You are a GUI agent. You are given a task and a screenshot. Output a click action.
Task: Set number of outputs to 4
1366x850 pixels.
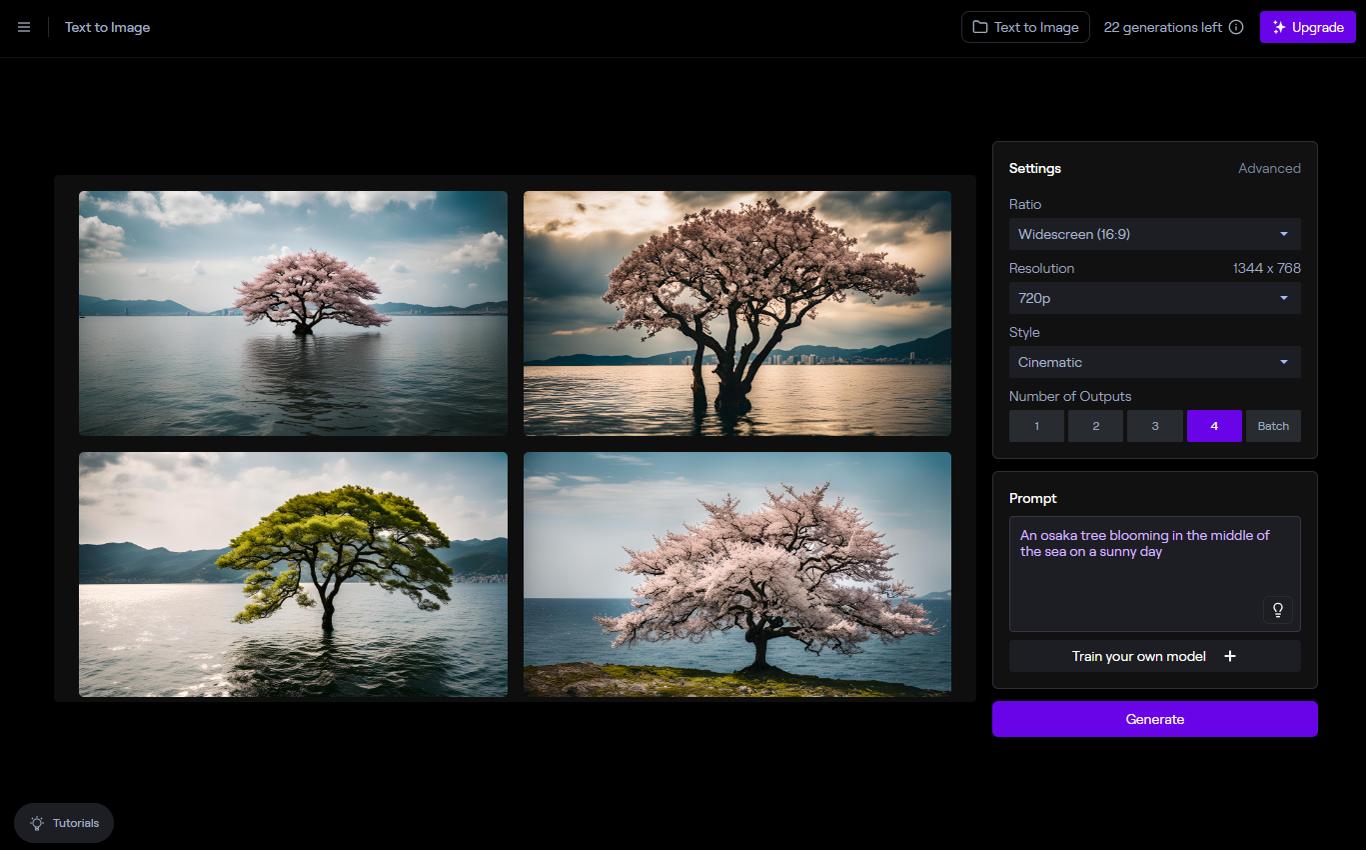click(1214, 426)
